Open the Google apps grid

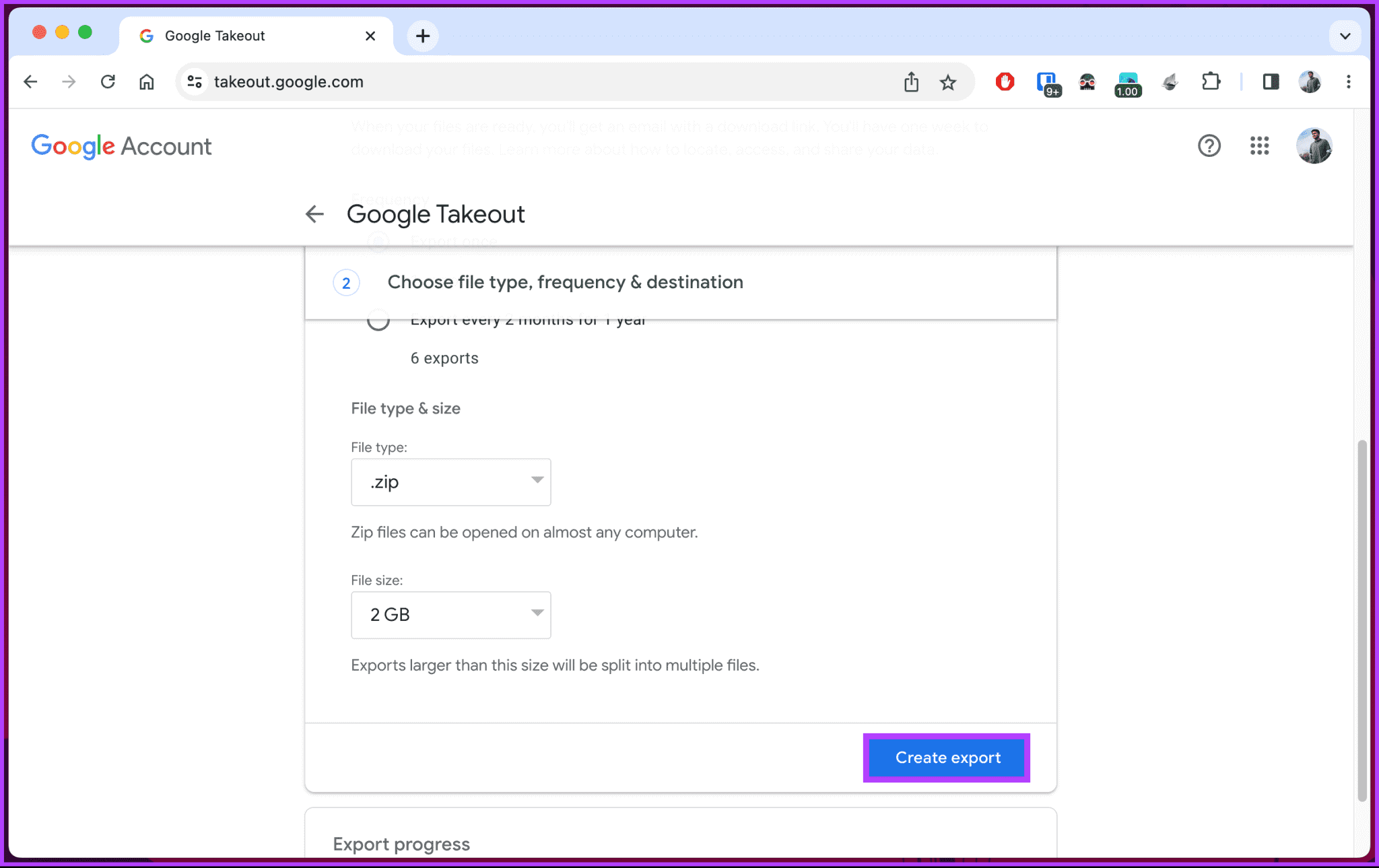(x=1259, y=145)
